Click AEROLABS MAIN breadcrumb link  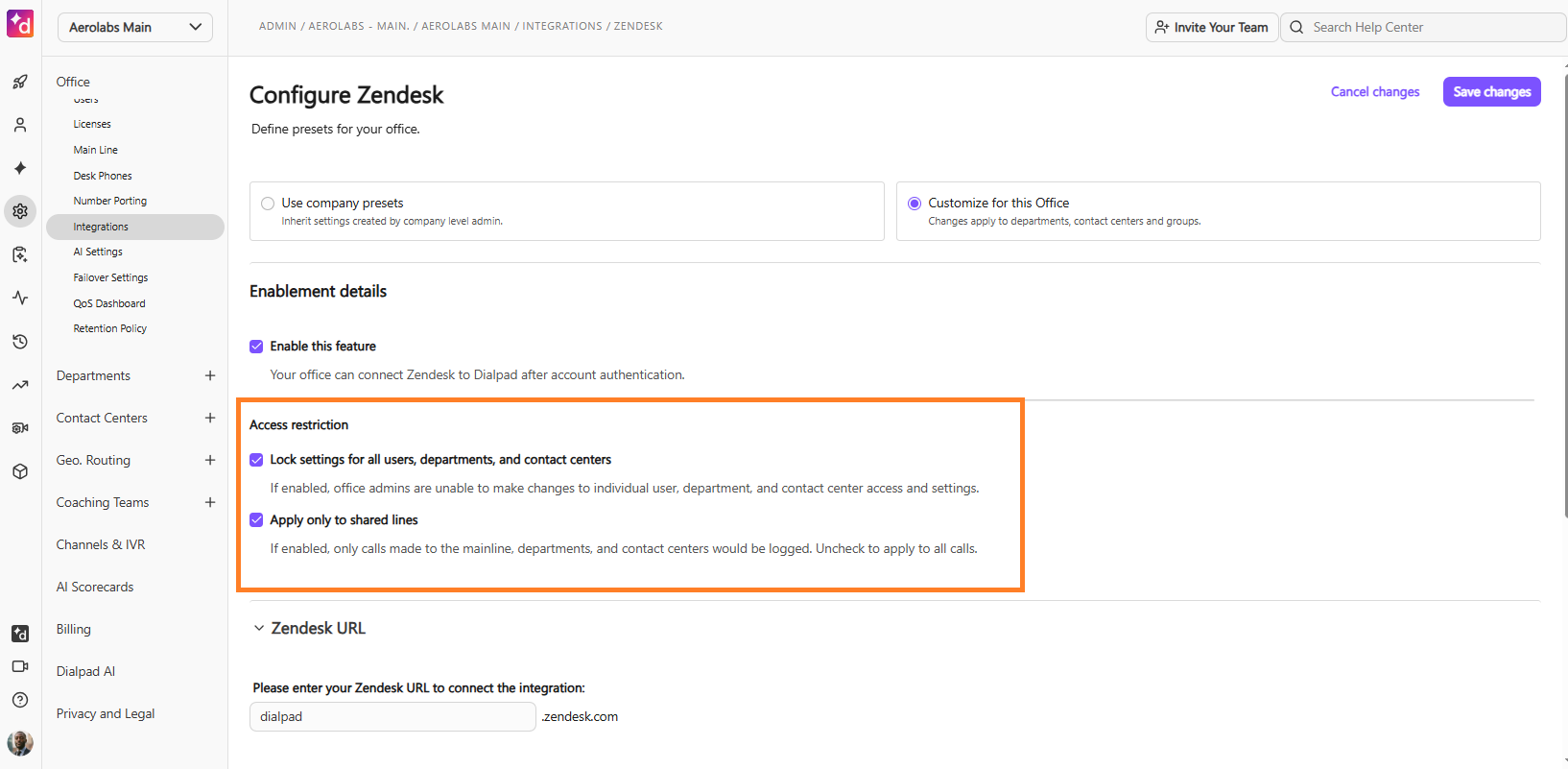(466, 26)
